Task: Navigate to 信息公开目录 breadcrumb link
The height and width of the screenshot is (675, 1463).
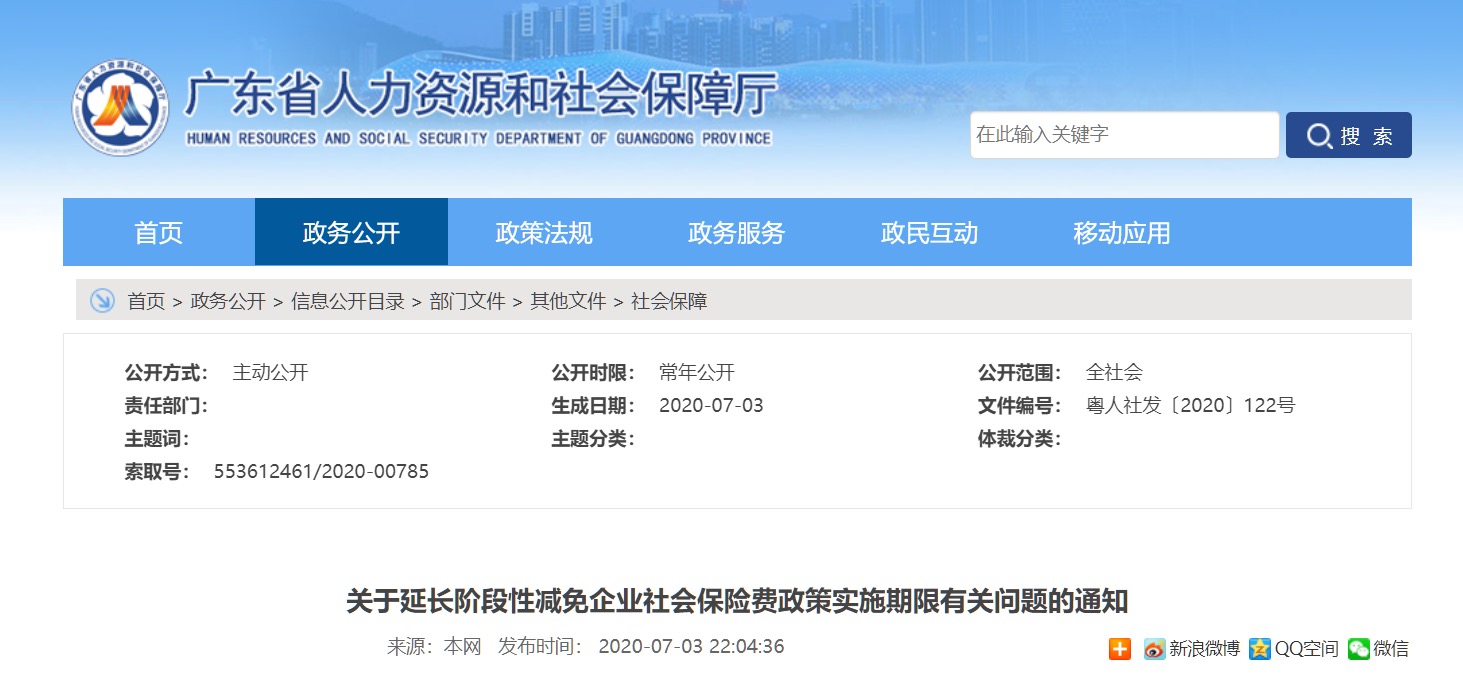Action: pyautogui.click(x=348, y=301)
